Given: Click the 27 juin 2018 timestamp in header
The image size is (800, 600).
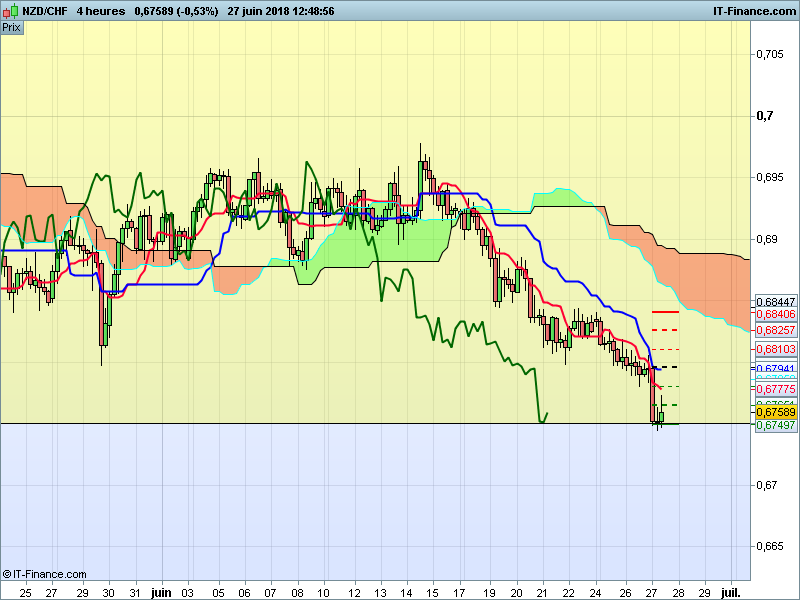Looking at the screenshot, I should pos(281,11).
